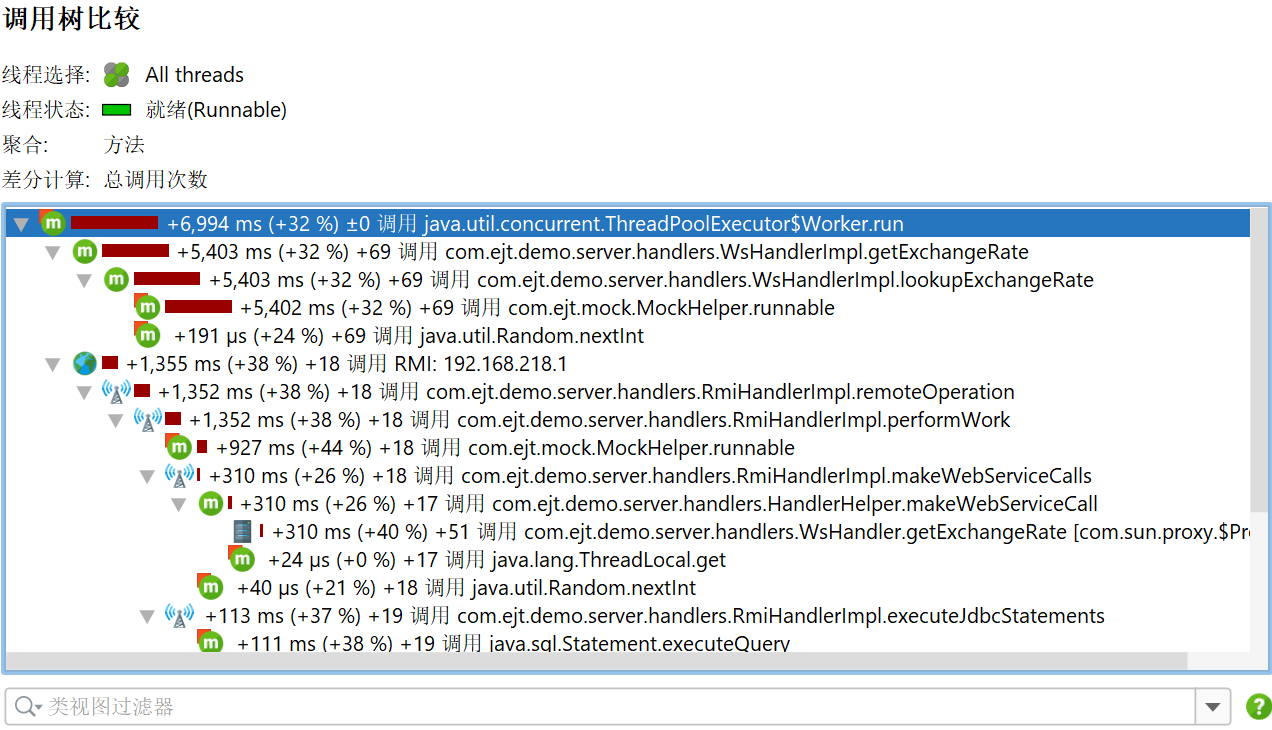Collapse the WsHandlerImpl.getExchangeRate node

coord(53,252)
